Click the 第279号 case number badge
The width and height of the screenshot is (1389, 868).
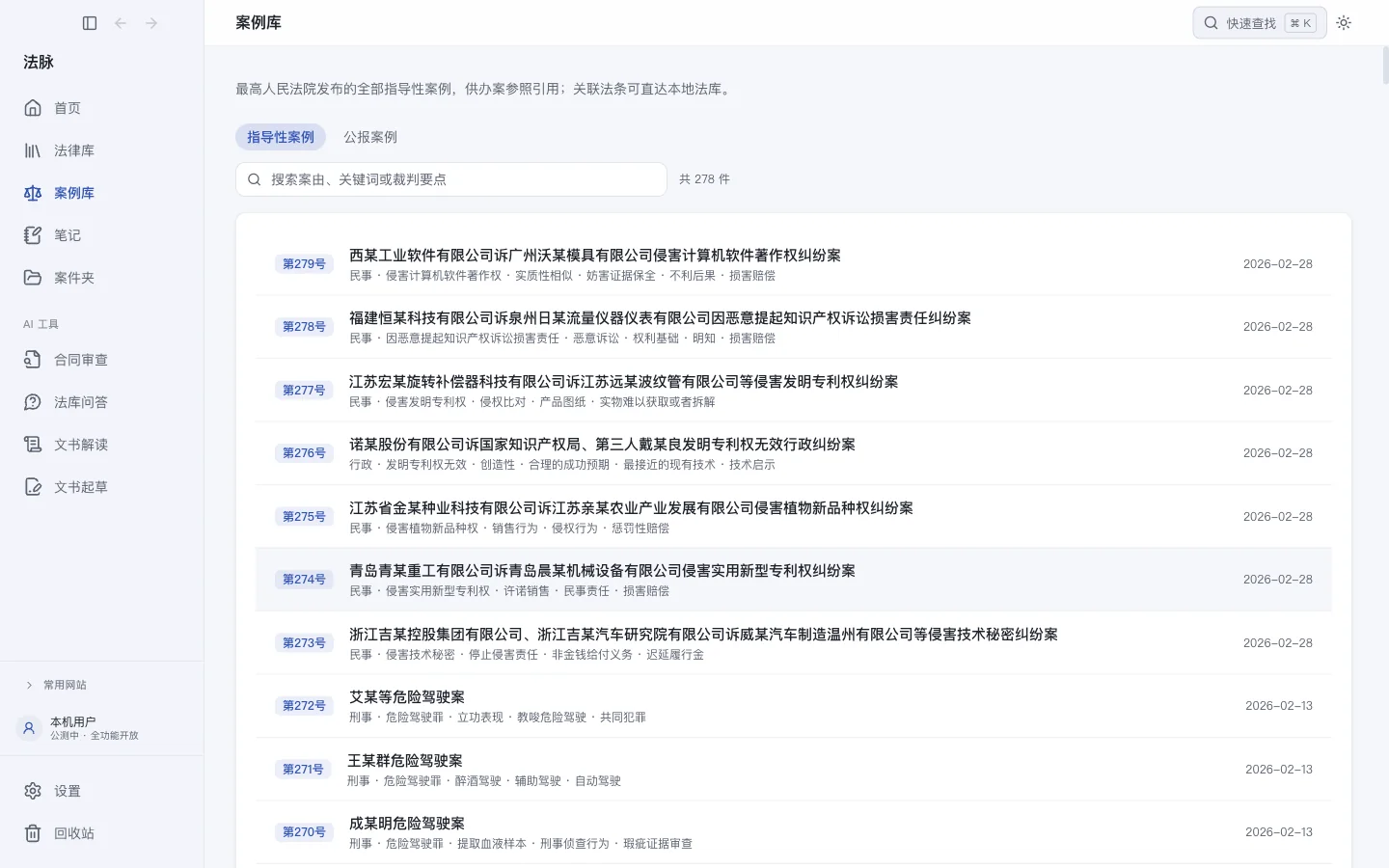[304, 264]
